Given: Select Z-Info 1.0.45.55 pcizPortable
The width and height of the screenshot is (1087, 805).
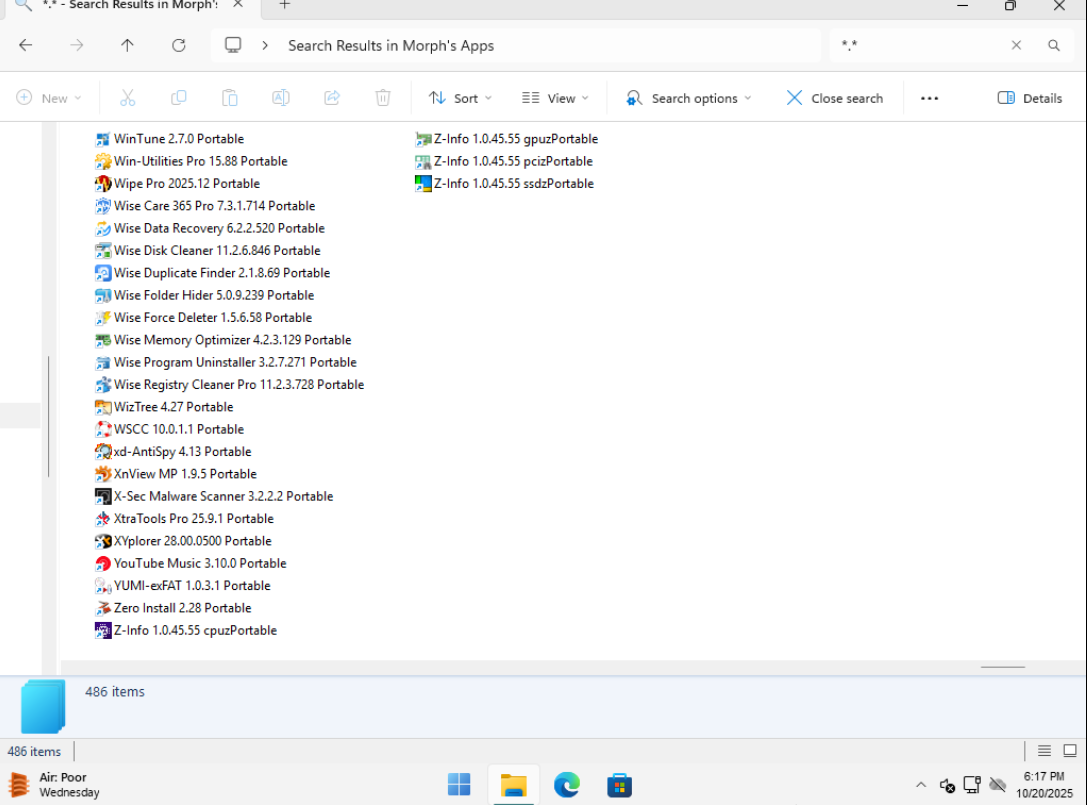Looking at the screenshot, I should point(513,162).
